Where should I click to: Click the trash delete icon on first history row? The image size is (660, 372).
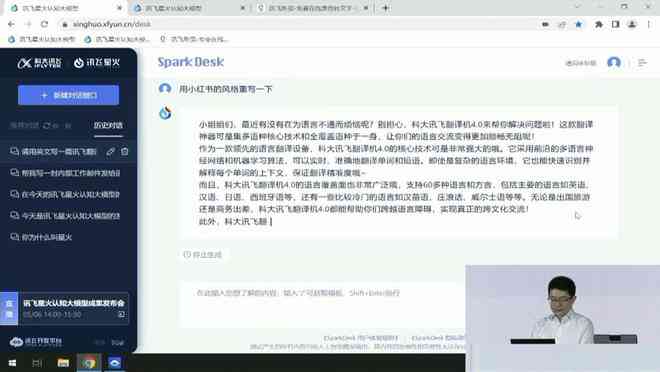(x=125, y=151)
